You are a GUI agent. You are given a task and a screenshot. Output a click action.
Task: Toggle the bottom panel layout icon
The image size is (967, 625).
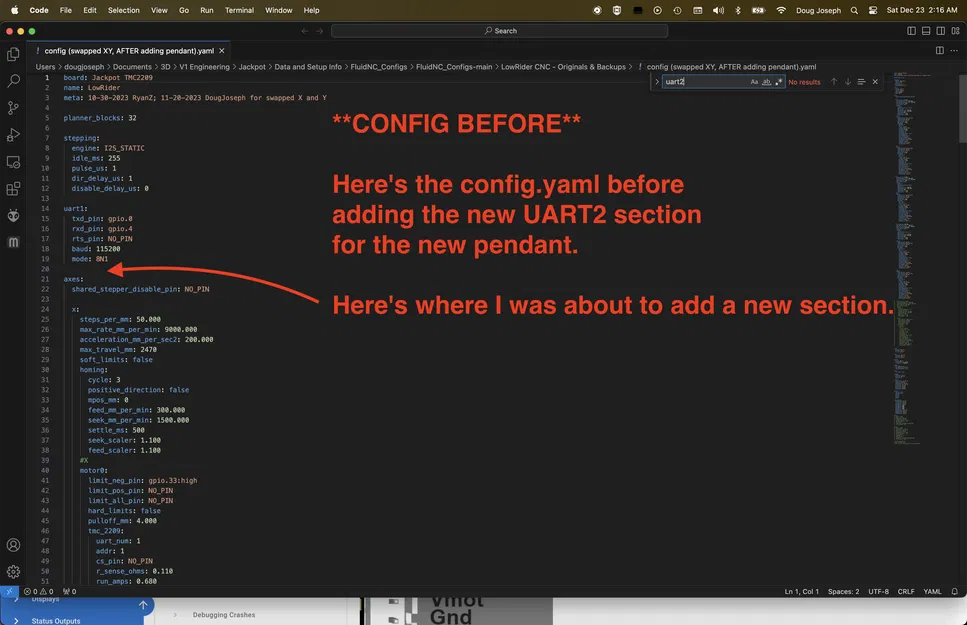coord(926,31)
